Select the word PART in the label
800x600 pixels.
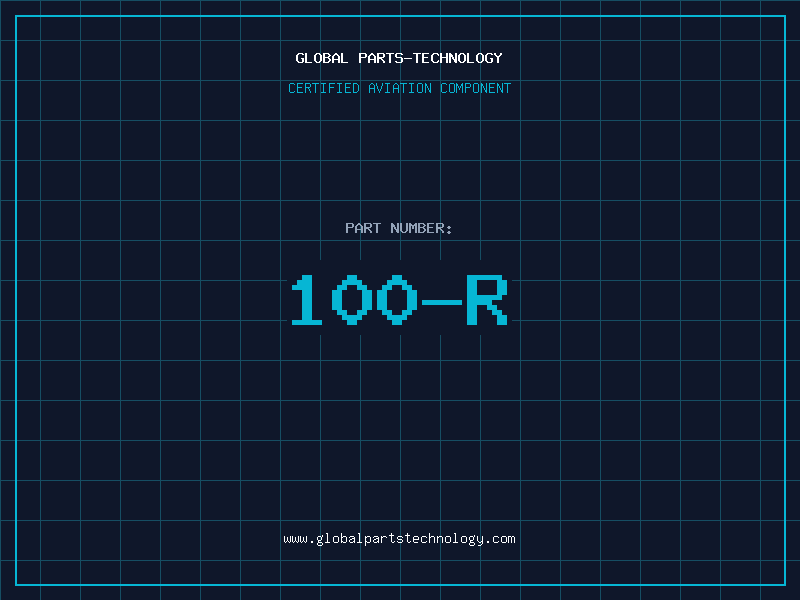coord(363,228)
